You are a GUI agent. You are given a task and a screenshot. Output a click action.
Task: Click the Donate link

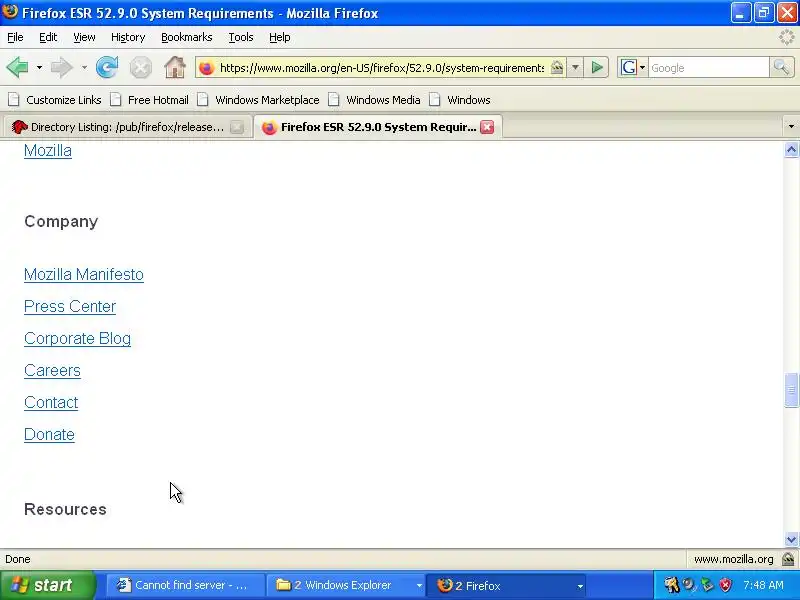[x=49, y=435]
